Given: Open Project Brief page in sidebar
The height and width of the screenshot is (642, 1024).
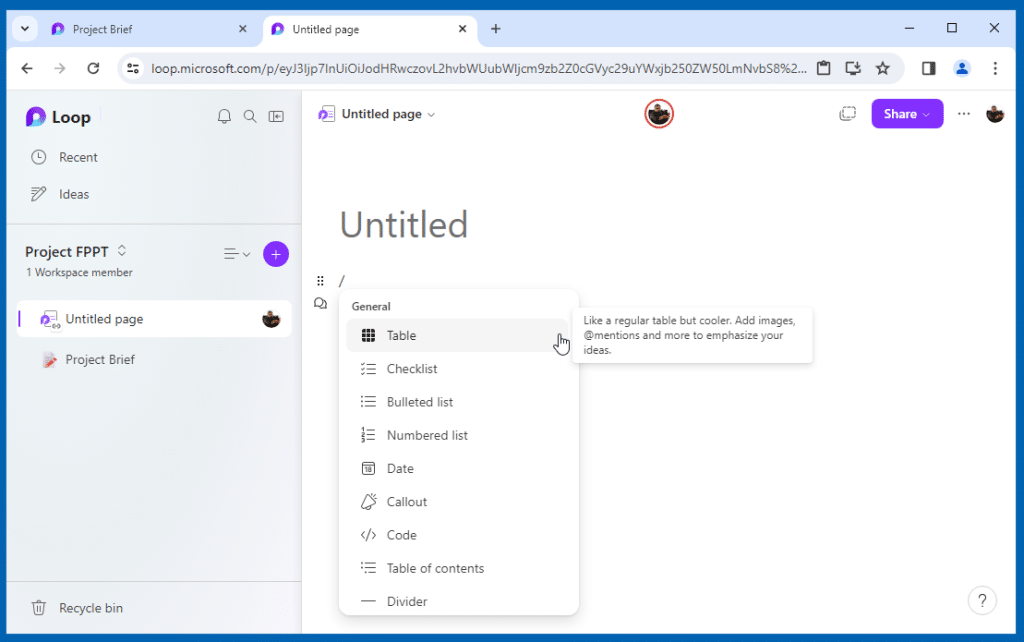Looking at the screenshot, I should point(100,359).
